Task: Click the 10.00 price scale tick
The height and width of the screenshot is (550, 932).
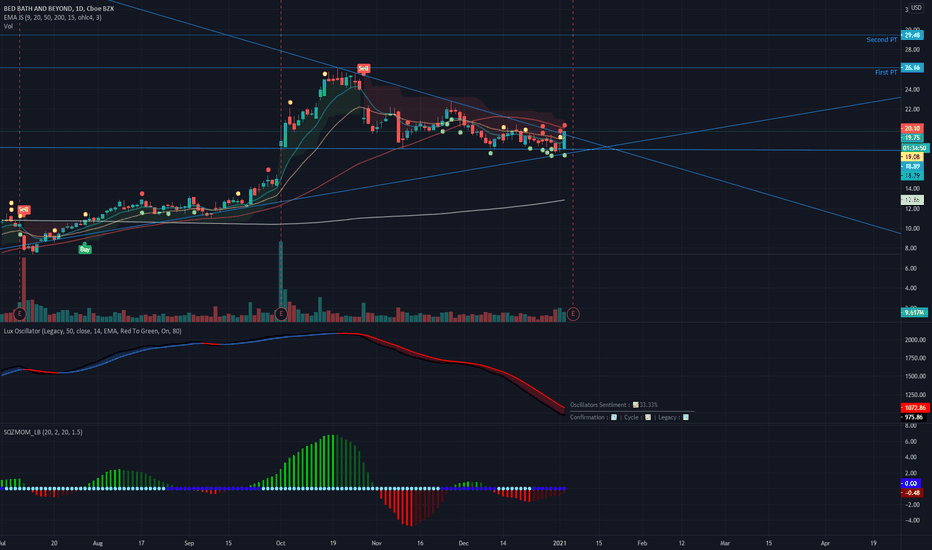Action: [x=912, y=228]
